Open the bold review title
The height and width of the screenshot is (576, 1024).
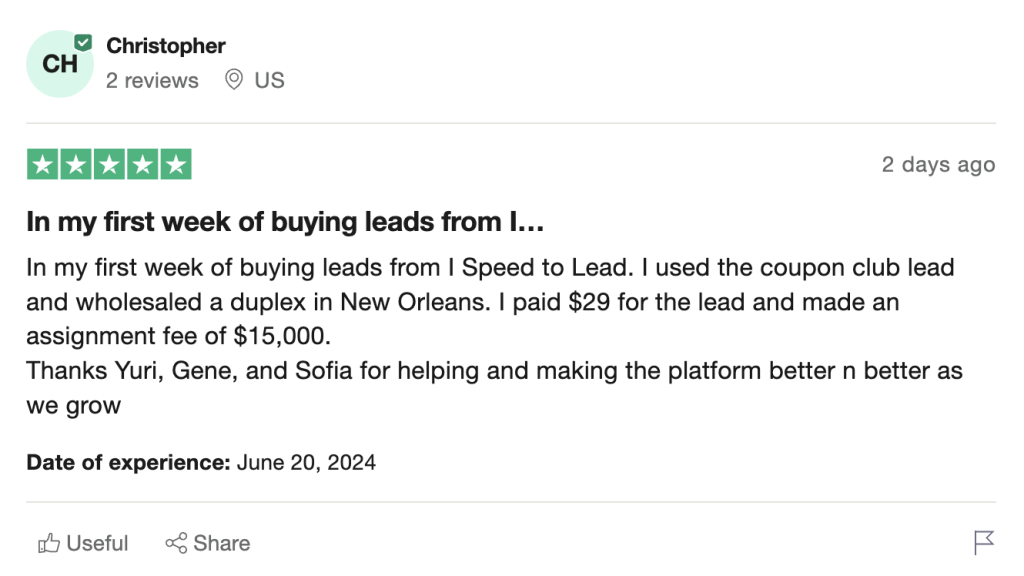(x=285, y=222)
